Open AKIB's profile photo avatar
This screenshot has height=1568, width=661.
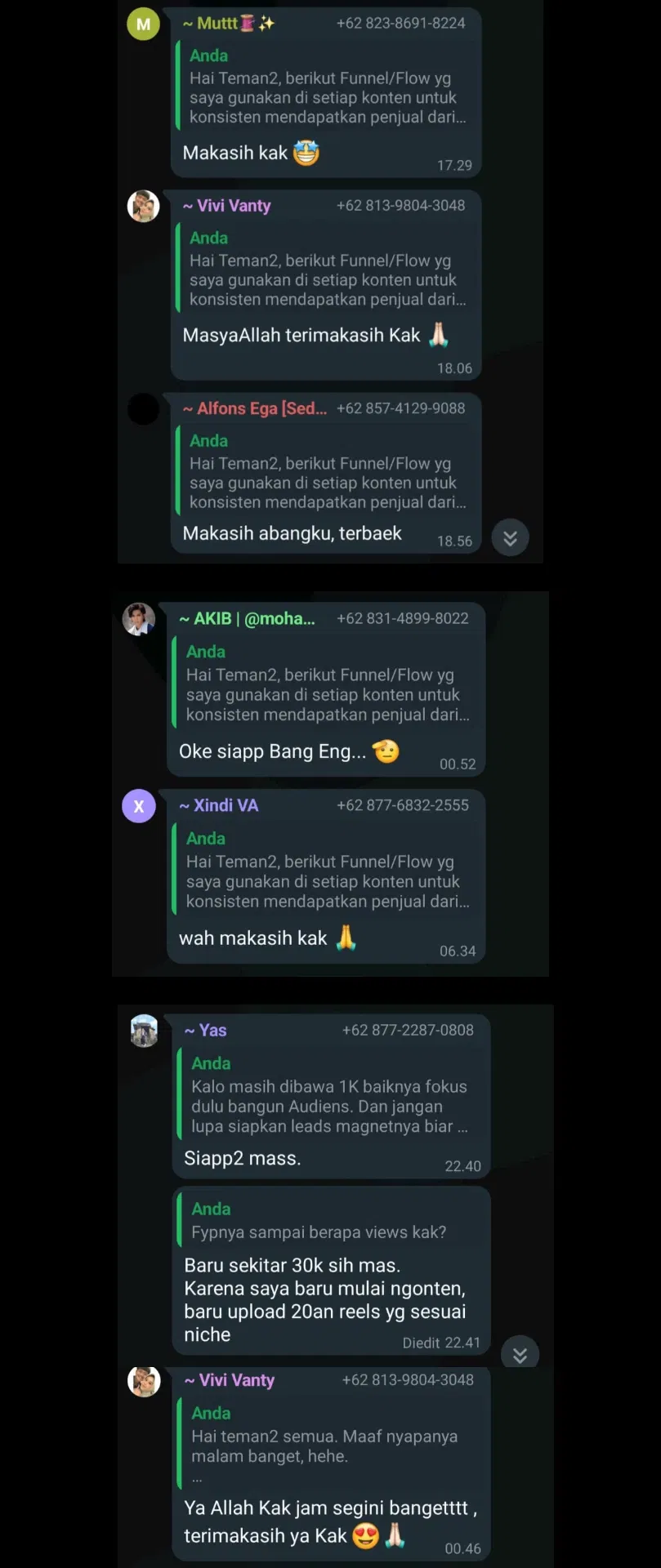[139, 619]
